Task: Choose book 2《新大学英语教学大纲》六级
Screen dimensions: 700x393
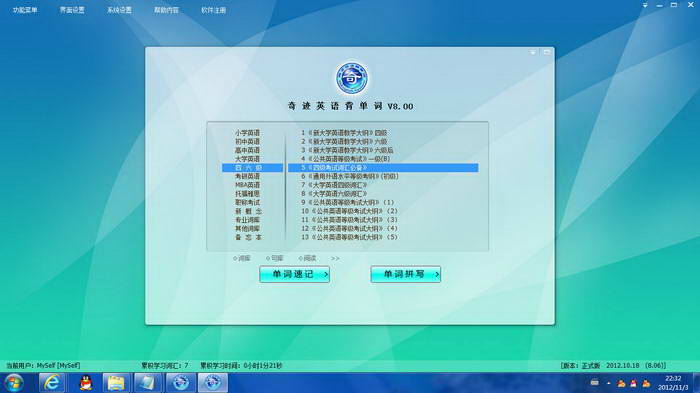Action: [344, 142]
